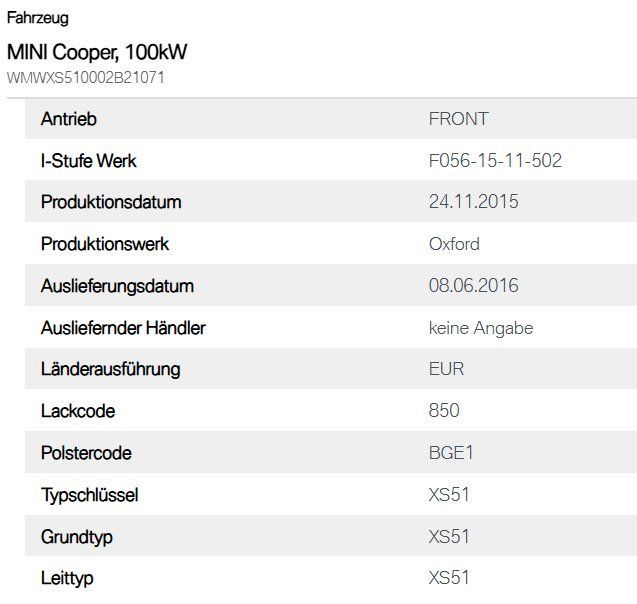Select the FRONT drive value

coord(458,119)
